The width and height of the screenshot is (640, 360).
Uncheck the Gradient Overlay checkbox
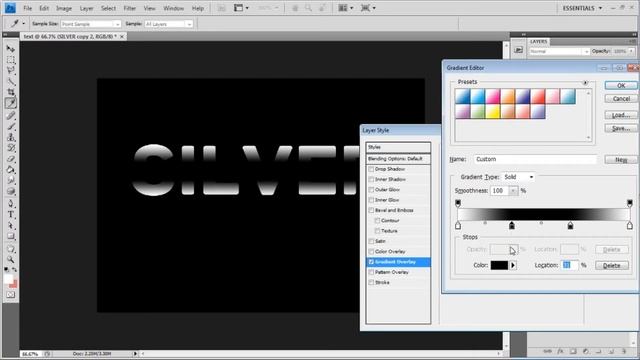click(371, 262)
